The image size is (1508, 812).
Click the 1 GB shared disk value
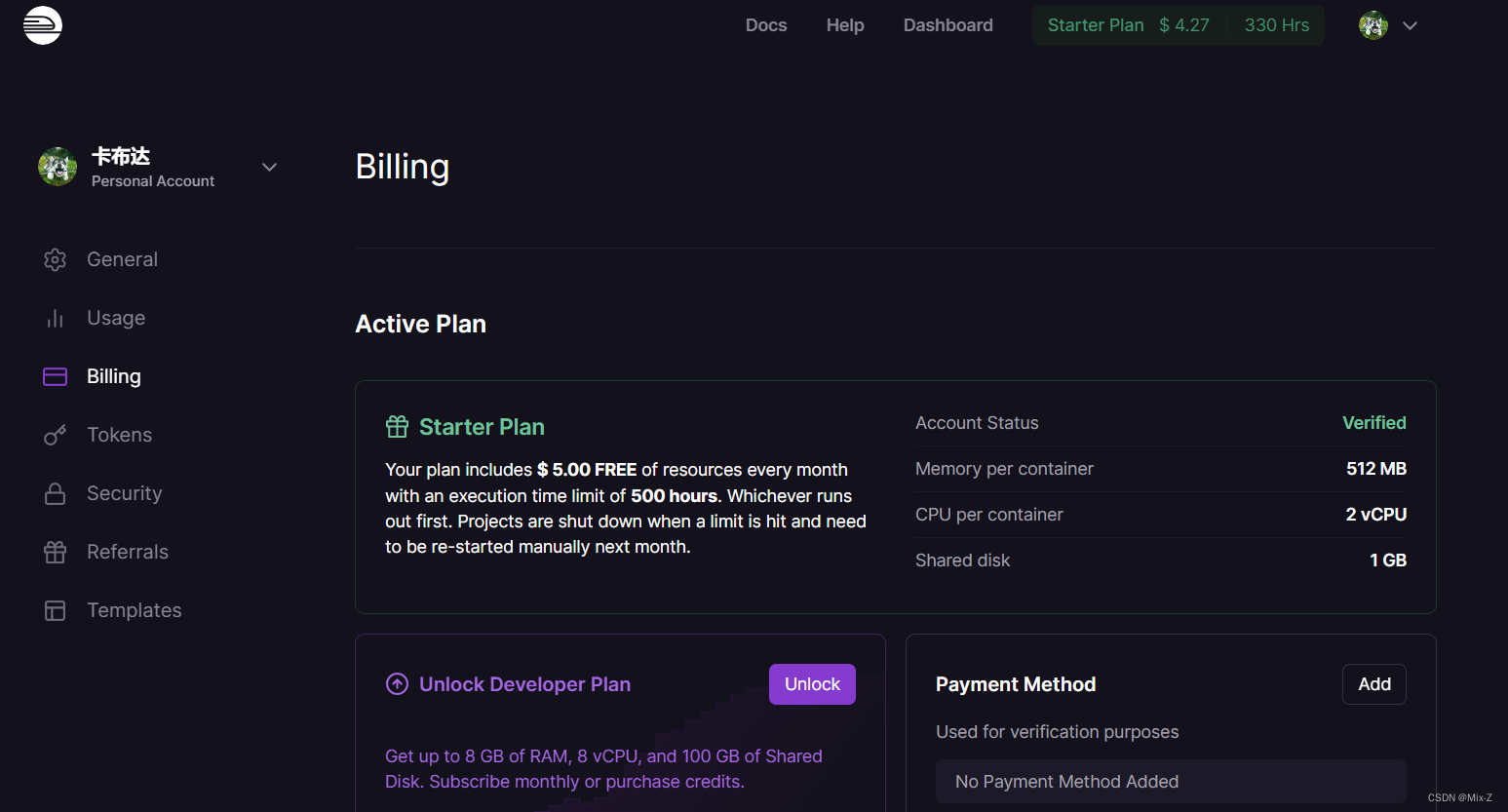point(1388,561)
